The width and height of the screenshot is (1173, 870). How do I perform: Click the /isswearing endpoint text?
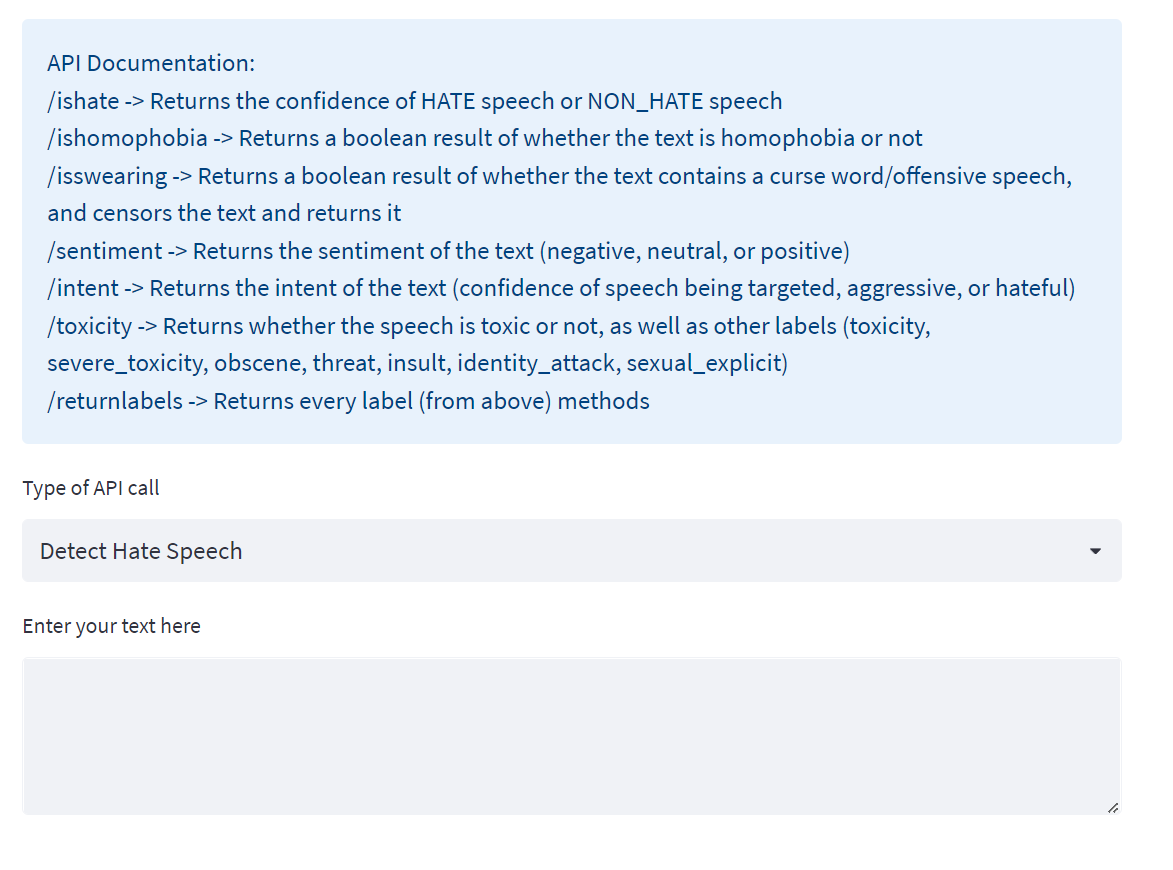[x=107, y=176]
